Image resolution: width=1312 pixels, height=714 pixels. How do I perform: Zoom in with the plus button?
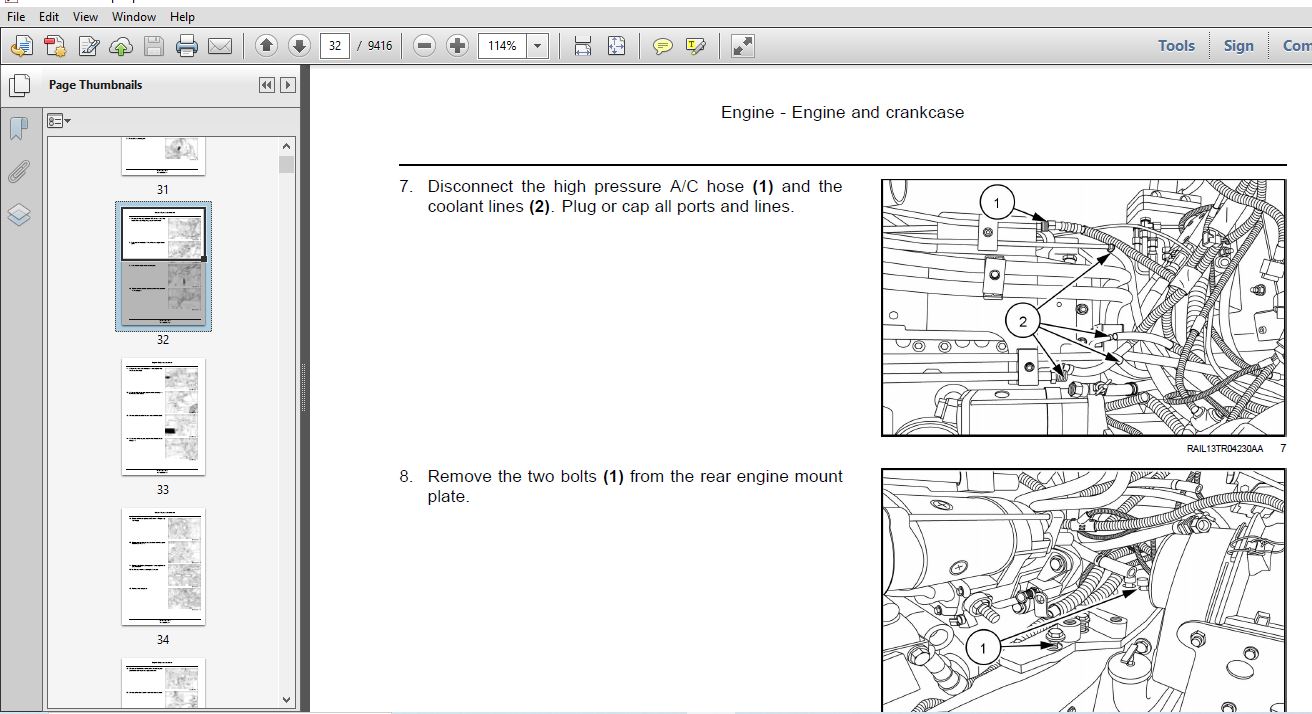tap(457, 45)
